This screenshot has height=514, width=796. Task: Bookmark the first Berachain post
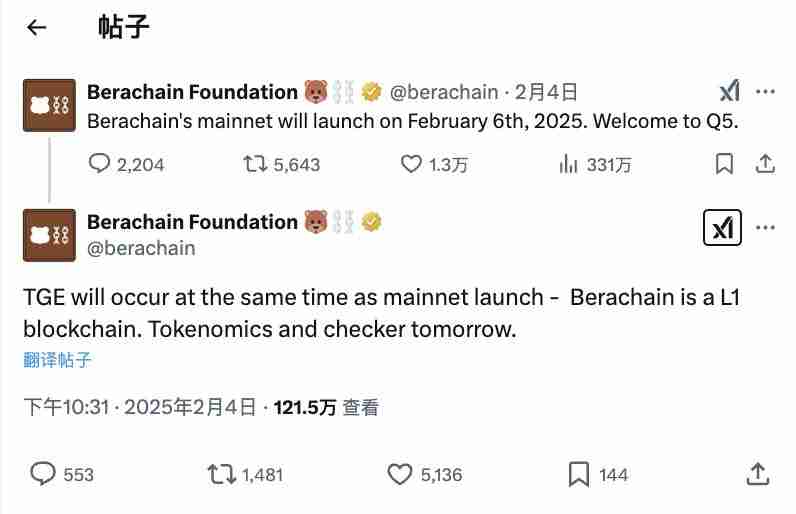click(x=725, y=164)
